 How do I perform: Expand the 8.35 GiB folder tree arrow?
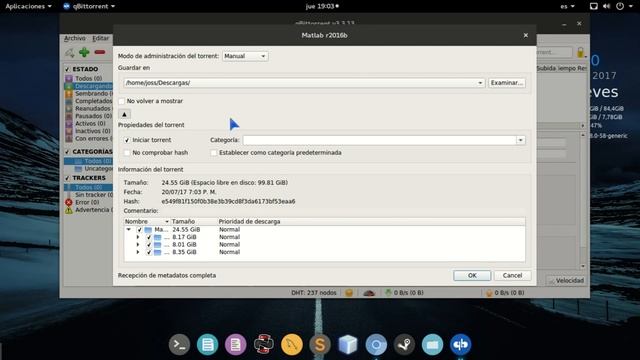[x=138, y=252]
